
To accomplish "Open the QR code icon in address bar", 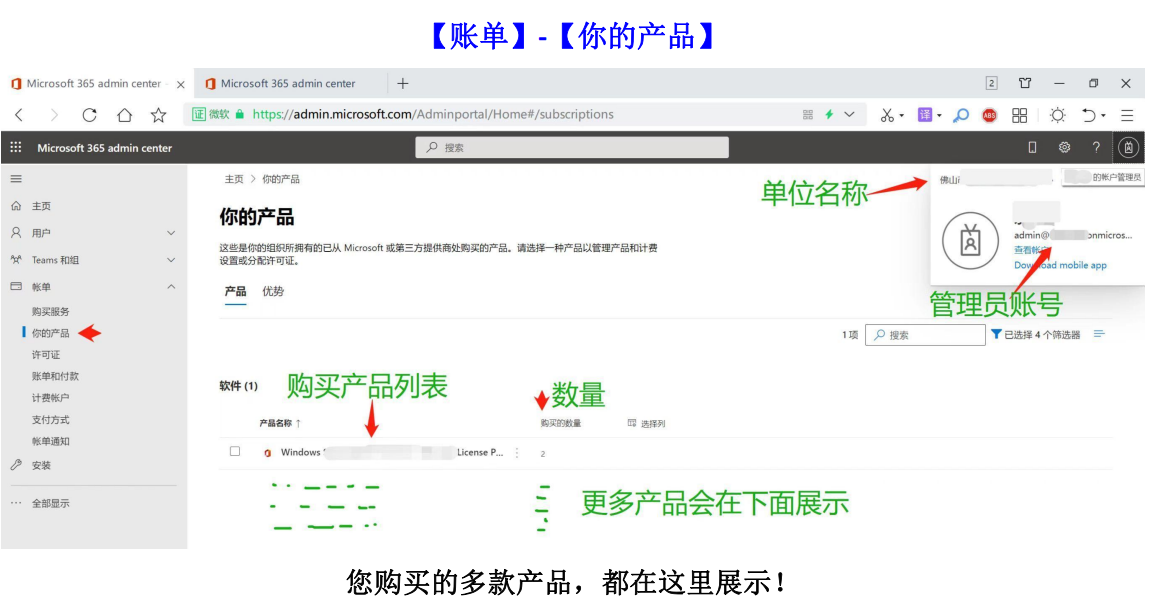I will coord(808,114).
